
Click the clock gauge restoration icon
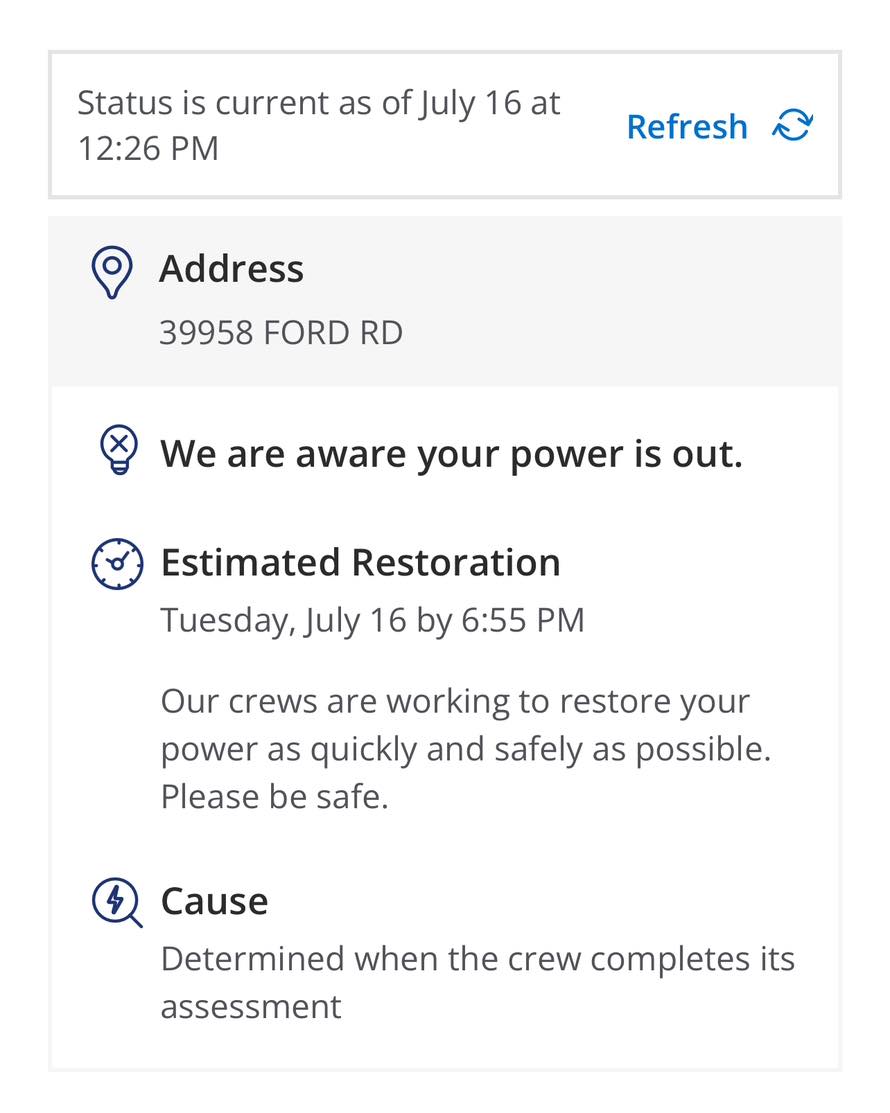coord(117,564)
